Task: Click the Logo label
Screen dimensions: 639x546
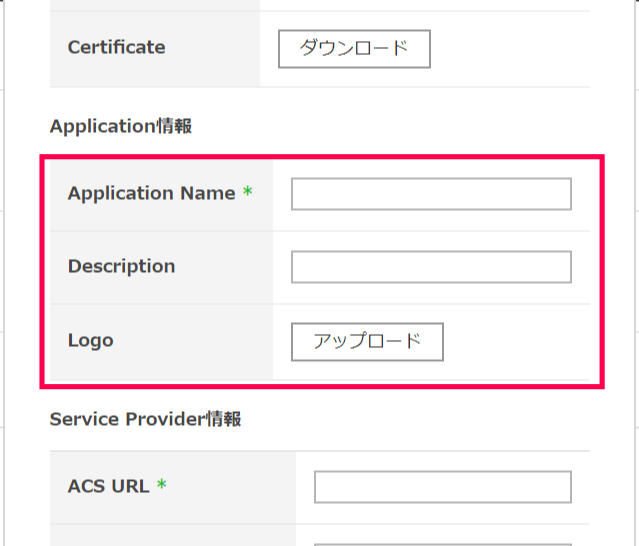Action: click(x=90, y=340)
